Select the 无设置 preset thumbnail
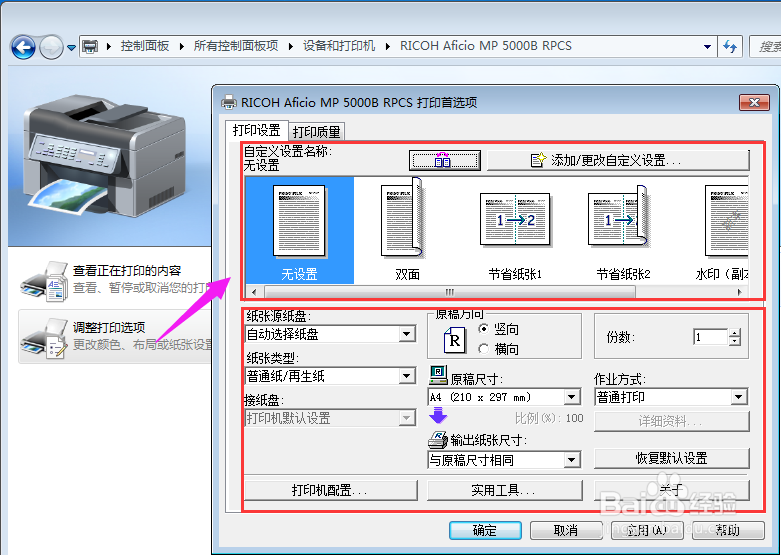Screen dimensions: 781x555 [x=299, y=230]
